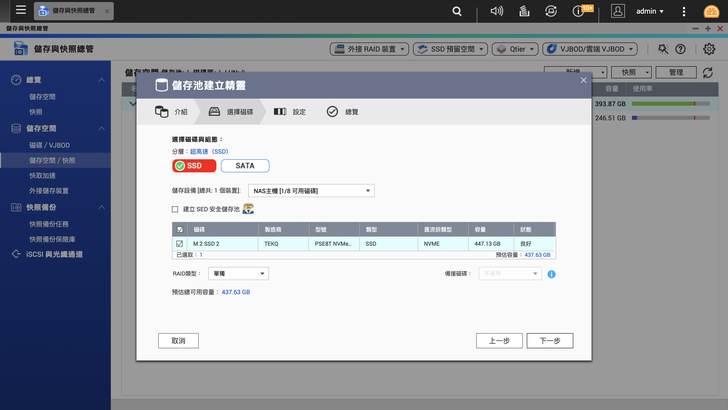Click the 下一步 button
The height and width of the screenshot is (410, 728).
click(x=550, y=341)
